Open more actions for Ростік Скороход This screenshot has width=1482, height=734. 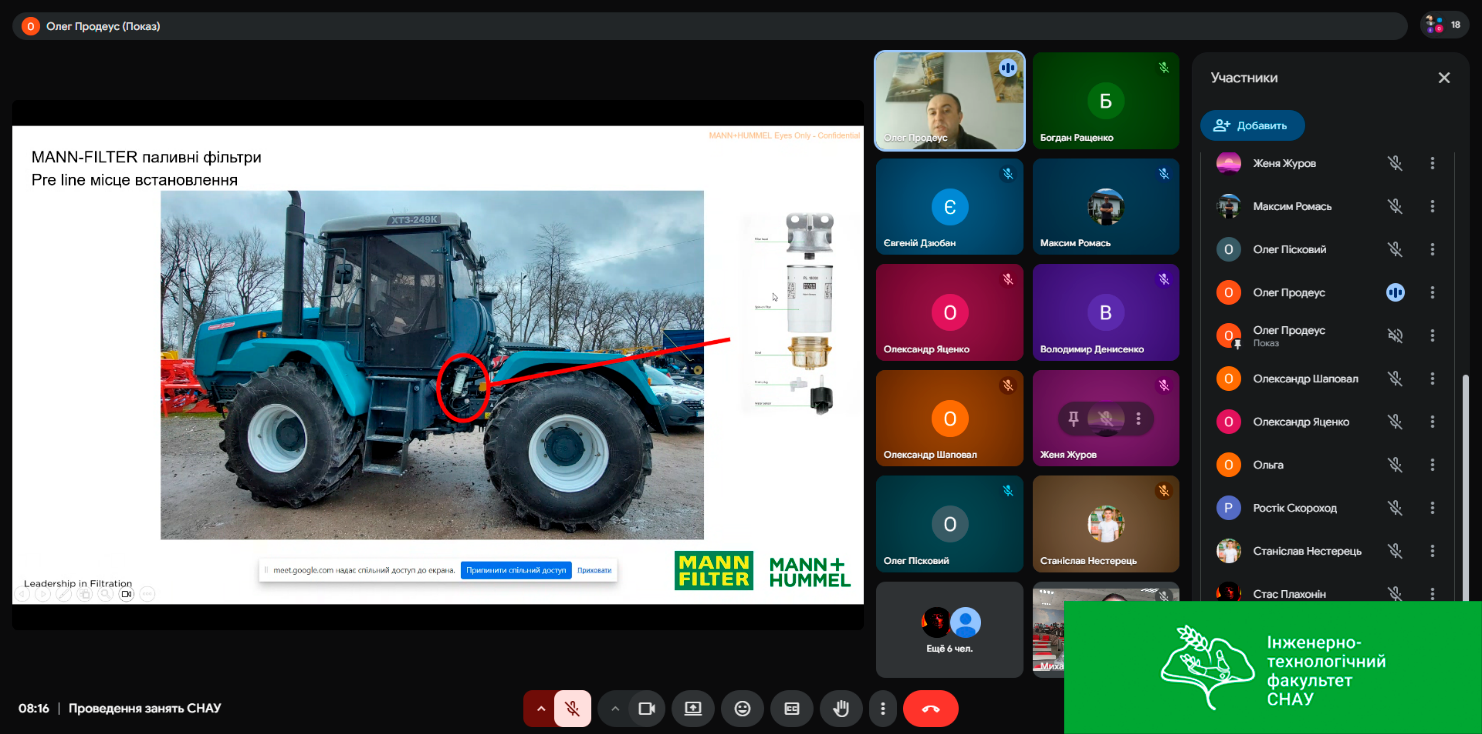(1432, 508)
